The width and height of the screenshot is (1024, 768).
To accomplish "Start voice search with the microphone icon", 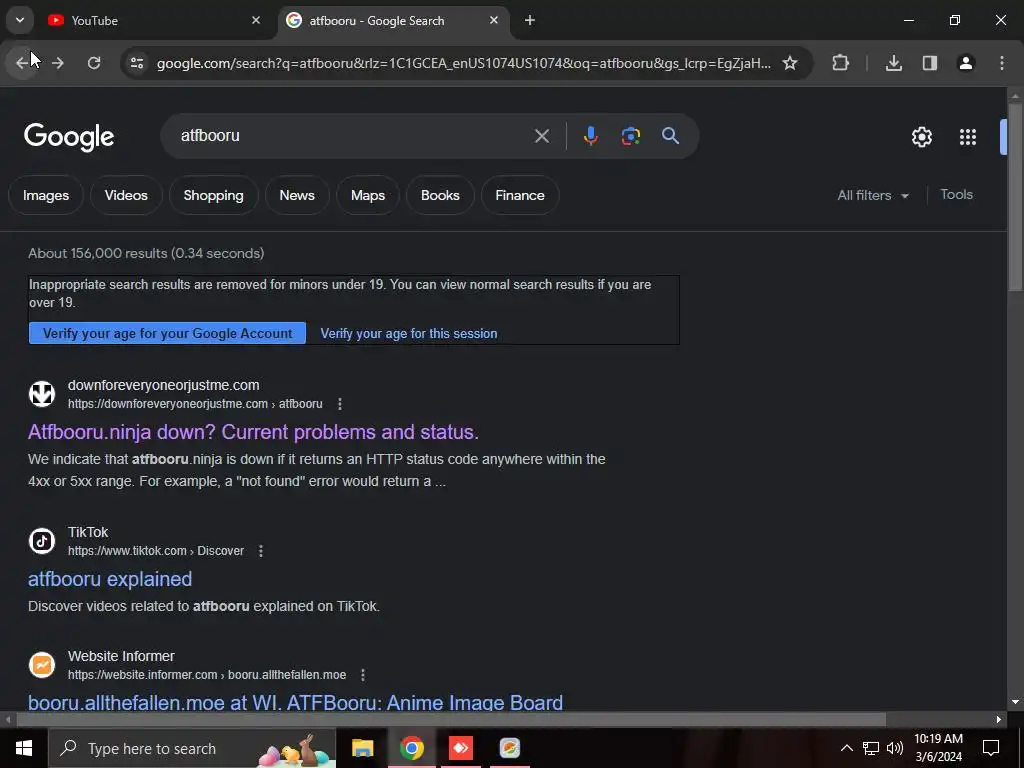I will coord(590,136).
